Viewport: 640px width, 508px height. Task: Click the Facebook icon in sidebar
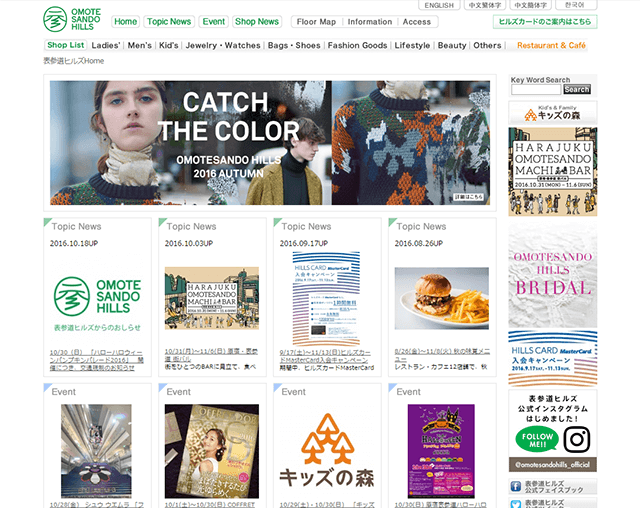click(516, 486)
